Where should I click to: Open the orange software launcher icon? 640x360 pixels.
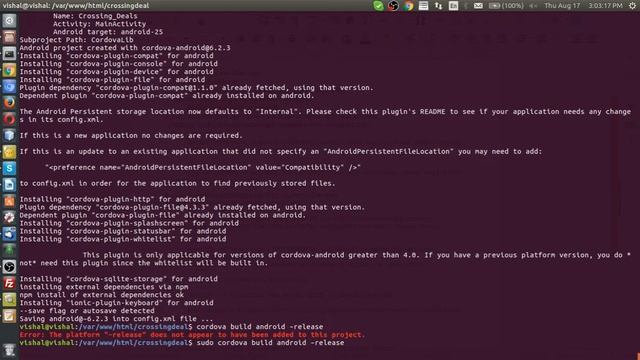[x=9, y=201]
